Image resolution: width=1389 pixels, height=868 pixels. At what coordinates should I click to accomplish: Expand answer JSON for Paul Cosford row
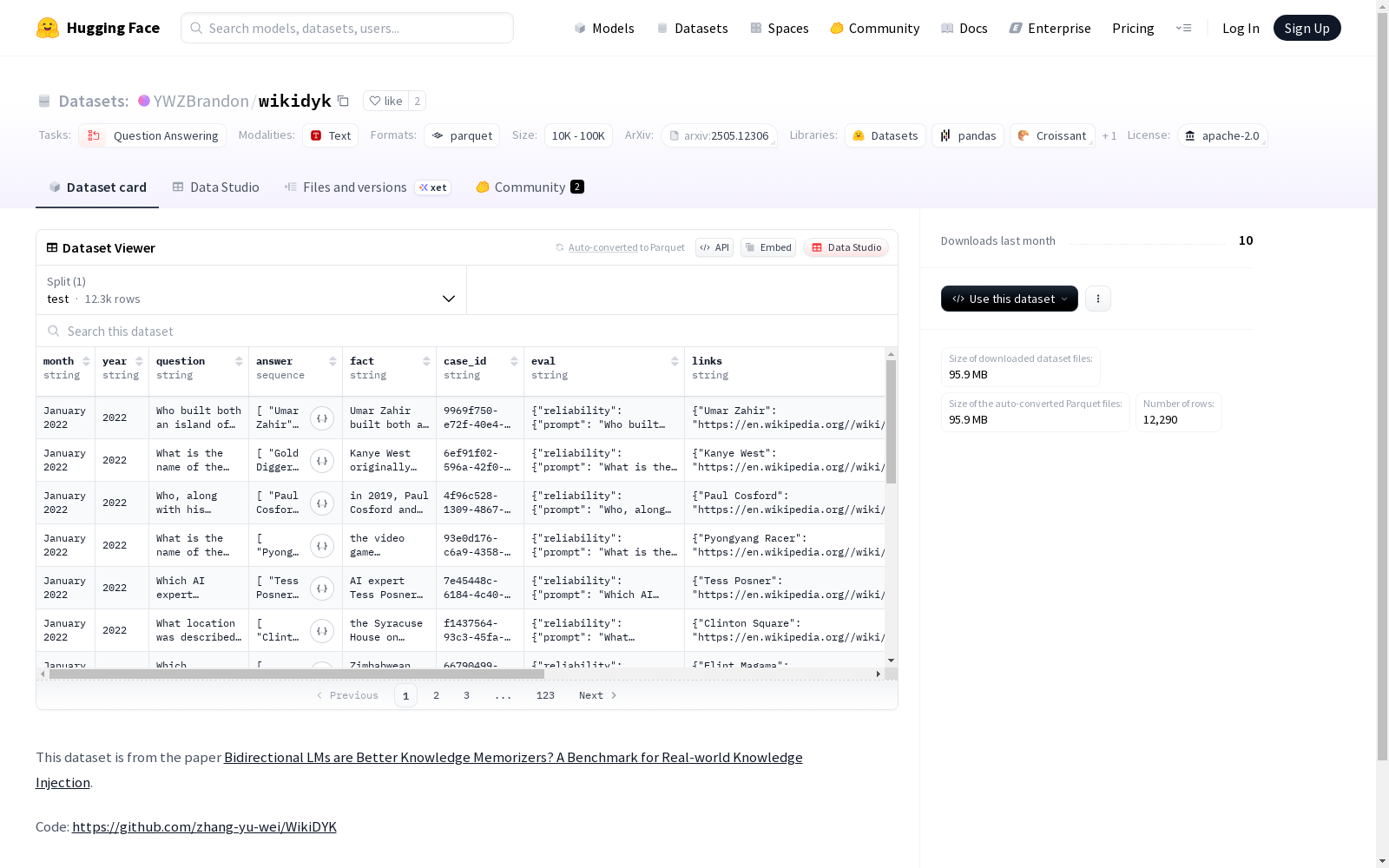pyautogui.click(x=322, y=503)
